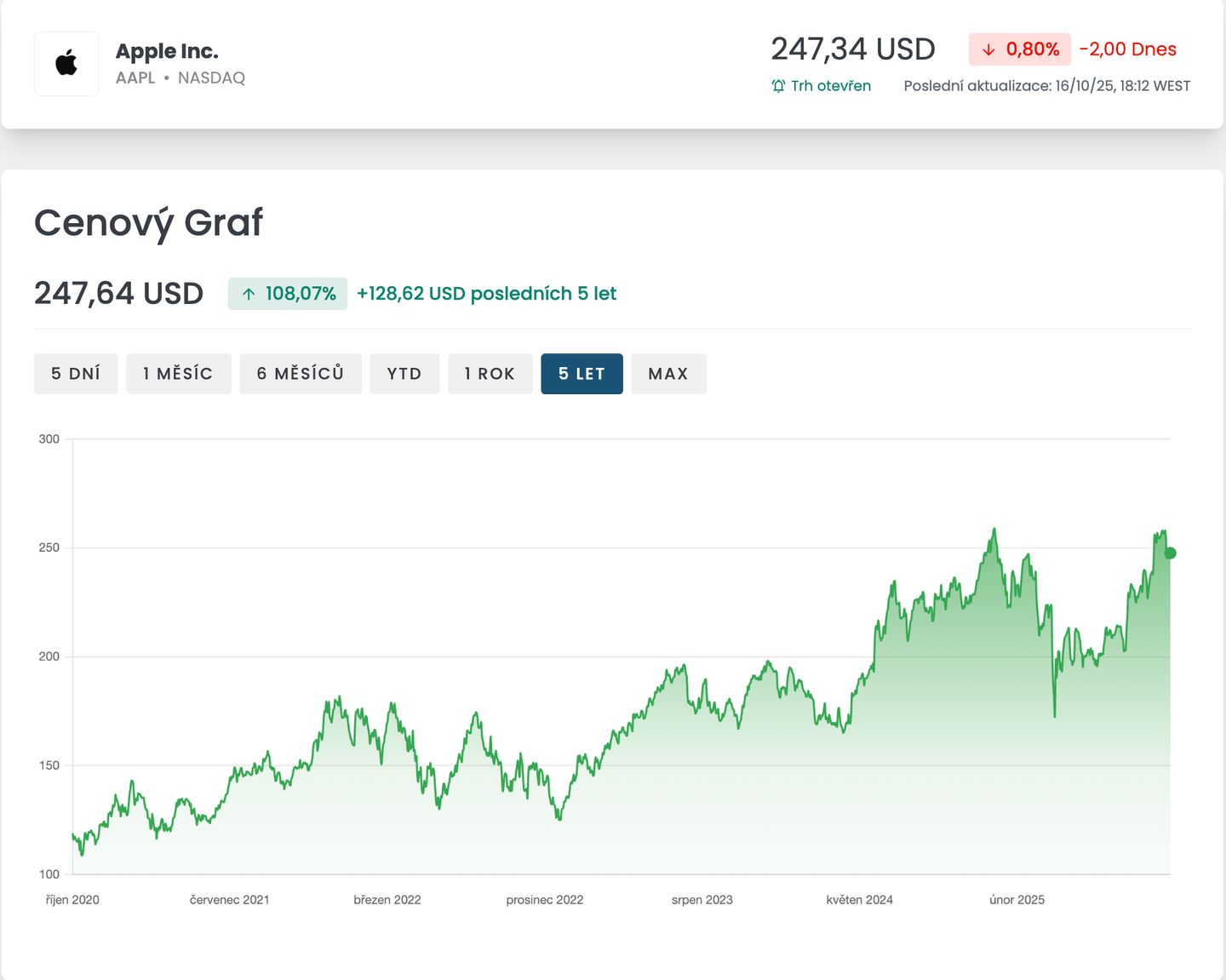Click the Trh otevřen status text
This screenshot has width=1226, height=980.
click(x=830, y=86)
